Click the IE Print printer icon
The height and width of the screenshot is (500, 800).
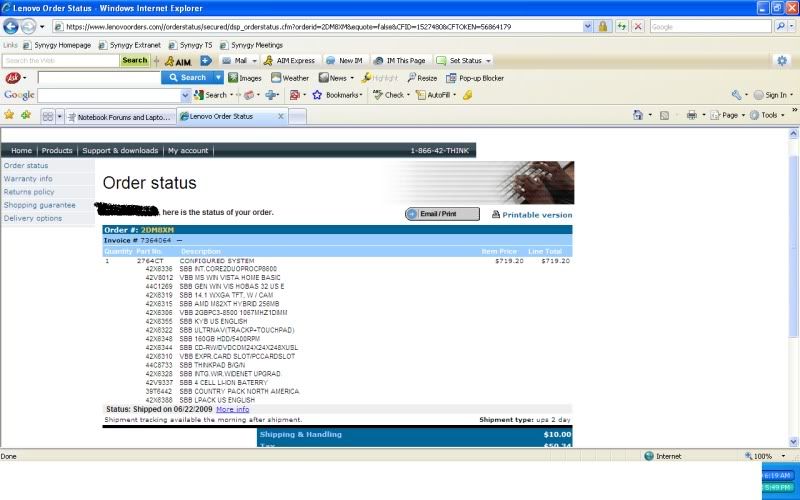(x=691, y=115)
